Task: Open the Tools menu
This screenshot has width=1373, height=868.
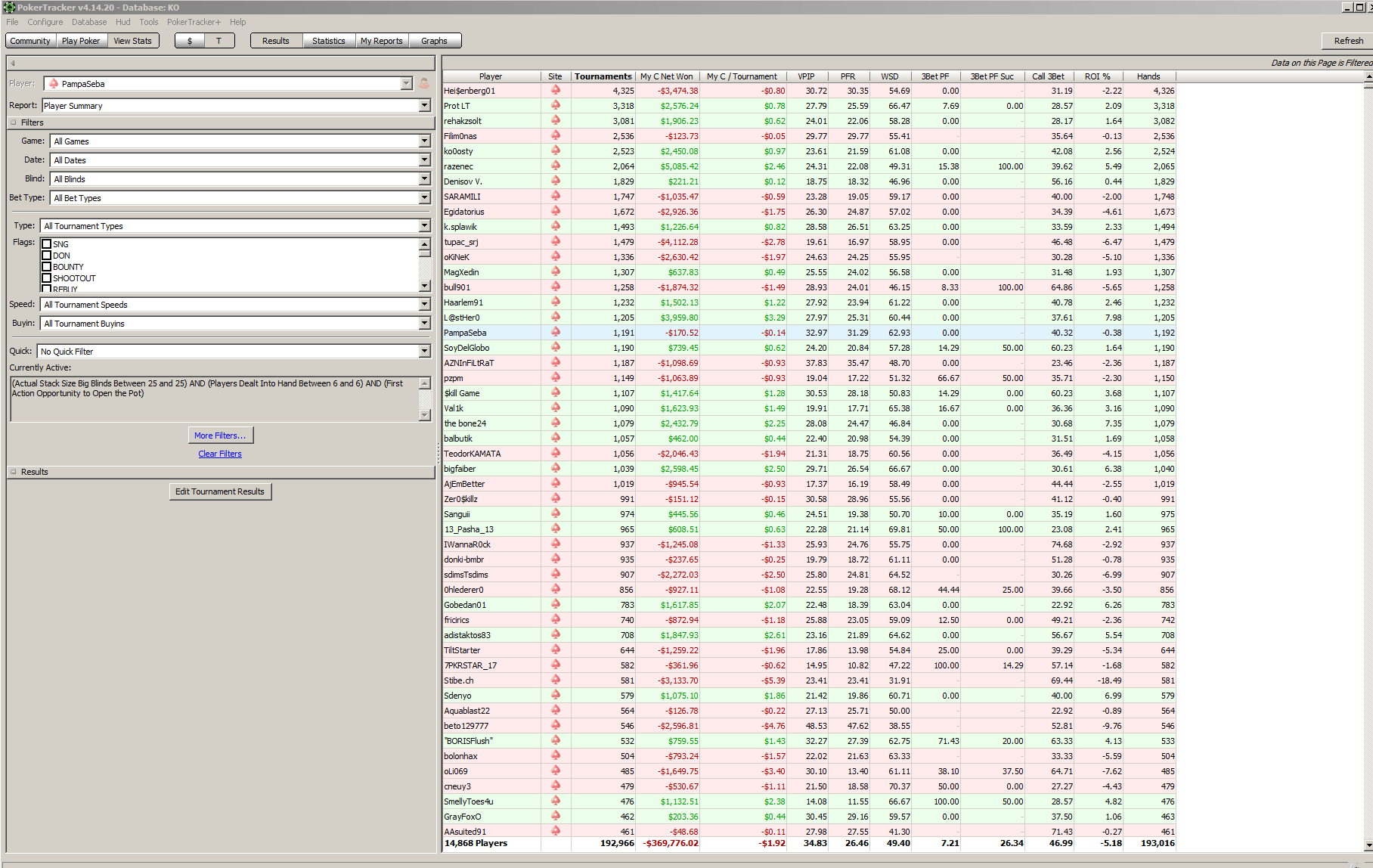Action: coord(149,22)
